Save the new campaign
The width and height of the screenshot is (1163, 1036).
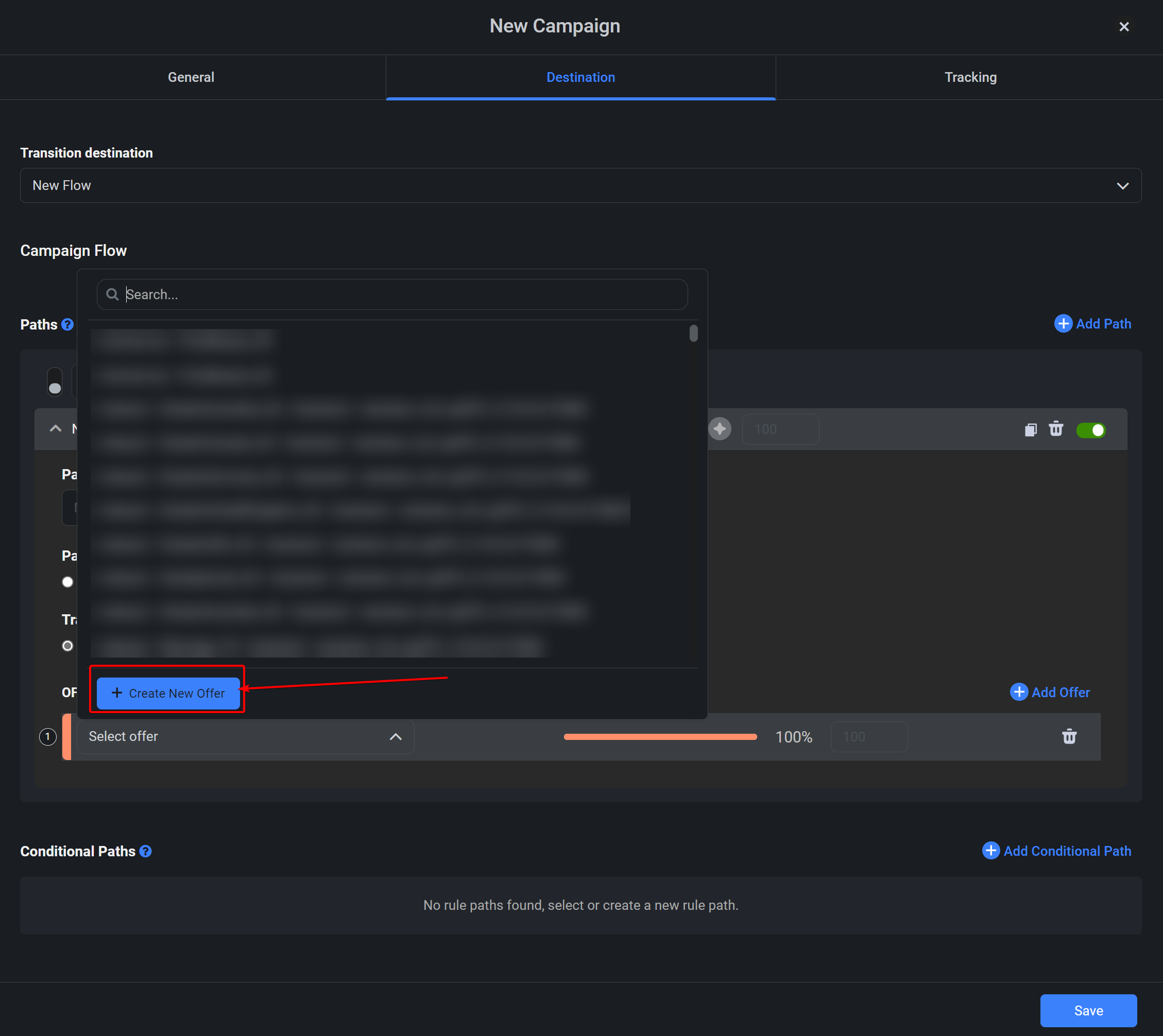(1088, 1010)
